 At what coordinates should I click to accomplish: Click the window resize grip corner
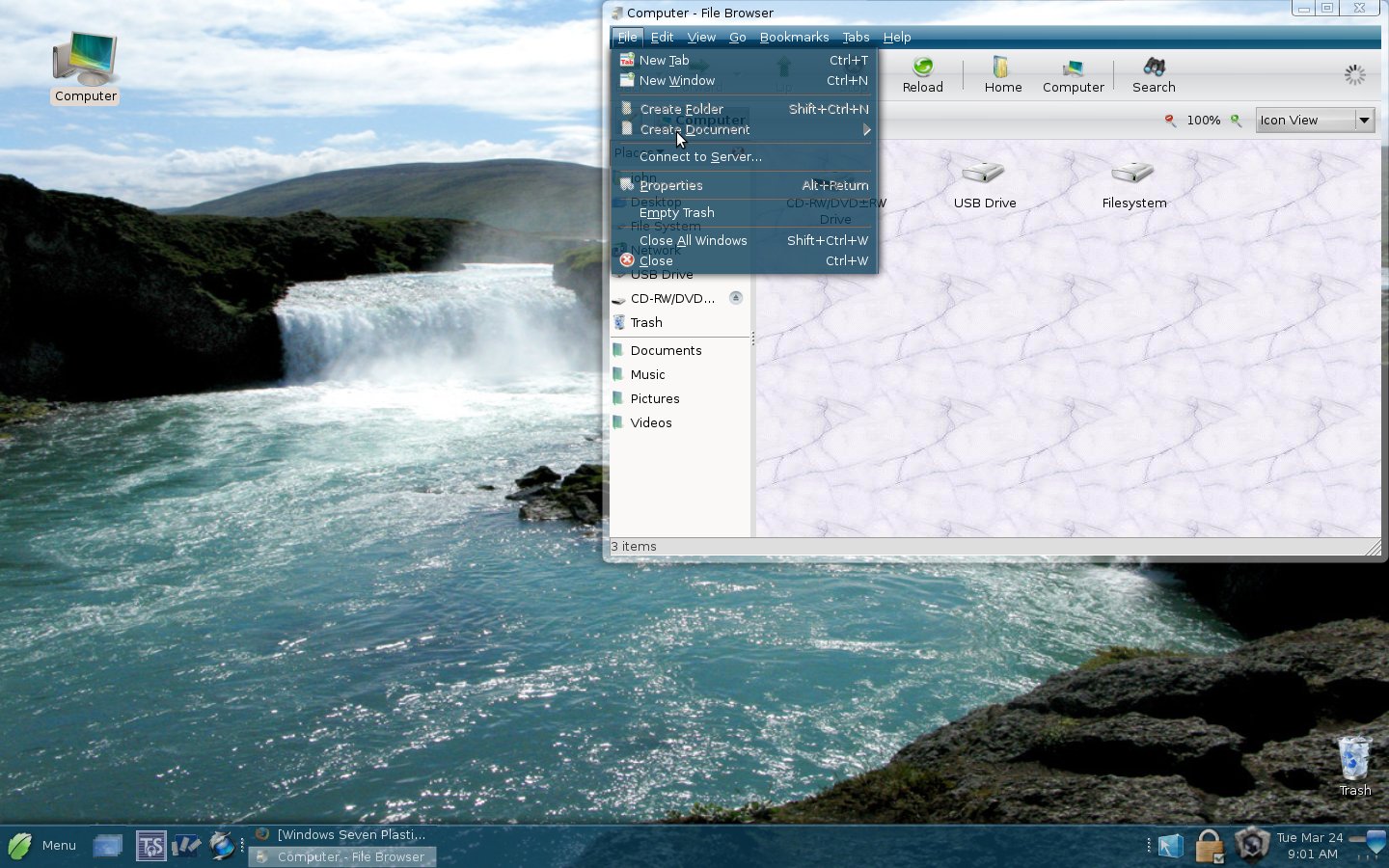click(1374, 548)
